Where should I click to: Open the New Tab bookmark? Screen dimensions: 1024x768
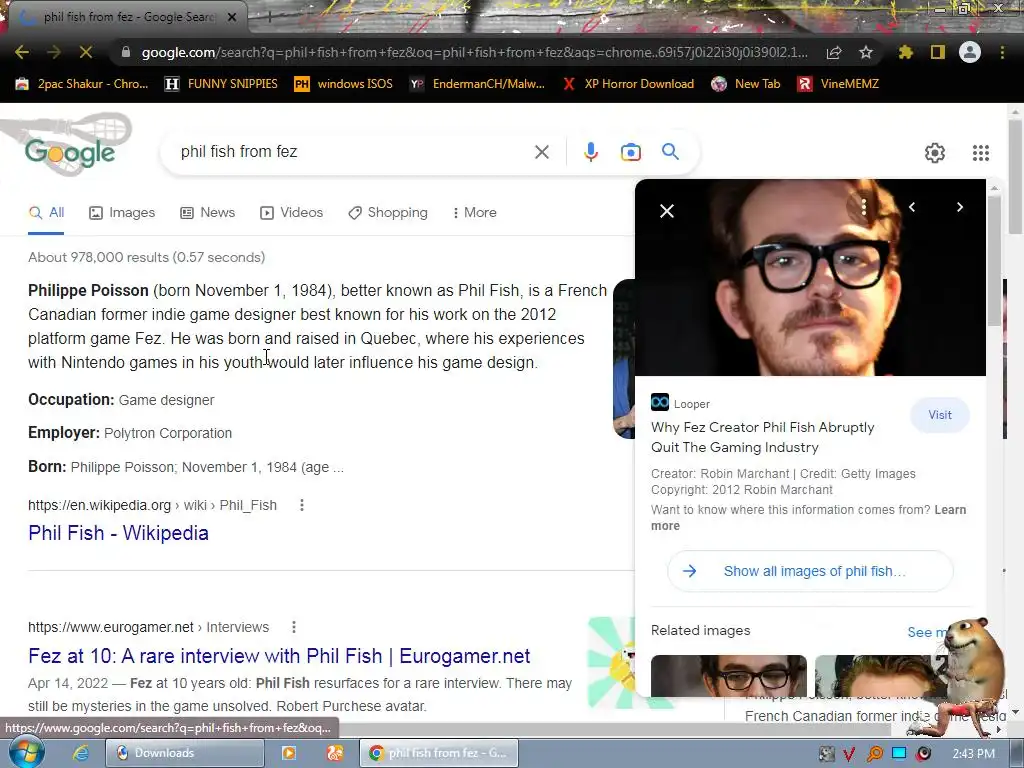[746, 84]
